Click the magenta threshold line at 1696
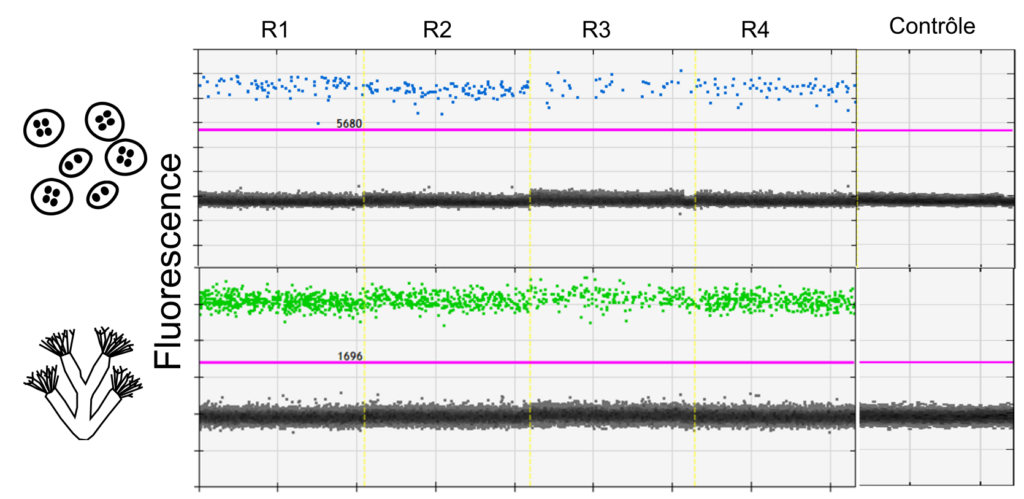Screen dimensions: 1024x499 (600, 362)
